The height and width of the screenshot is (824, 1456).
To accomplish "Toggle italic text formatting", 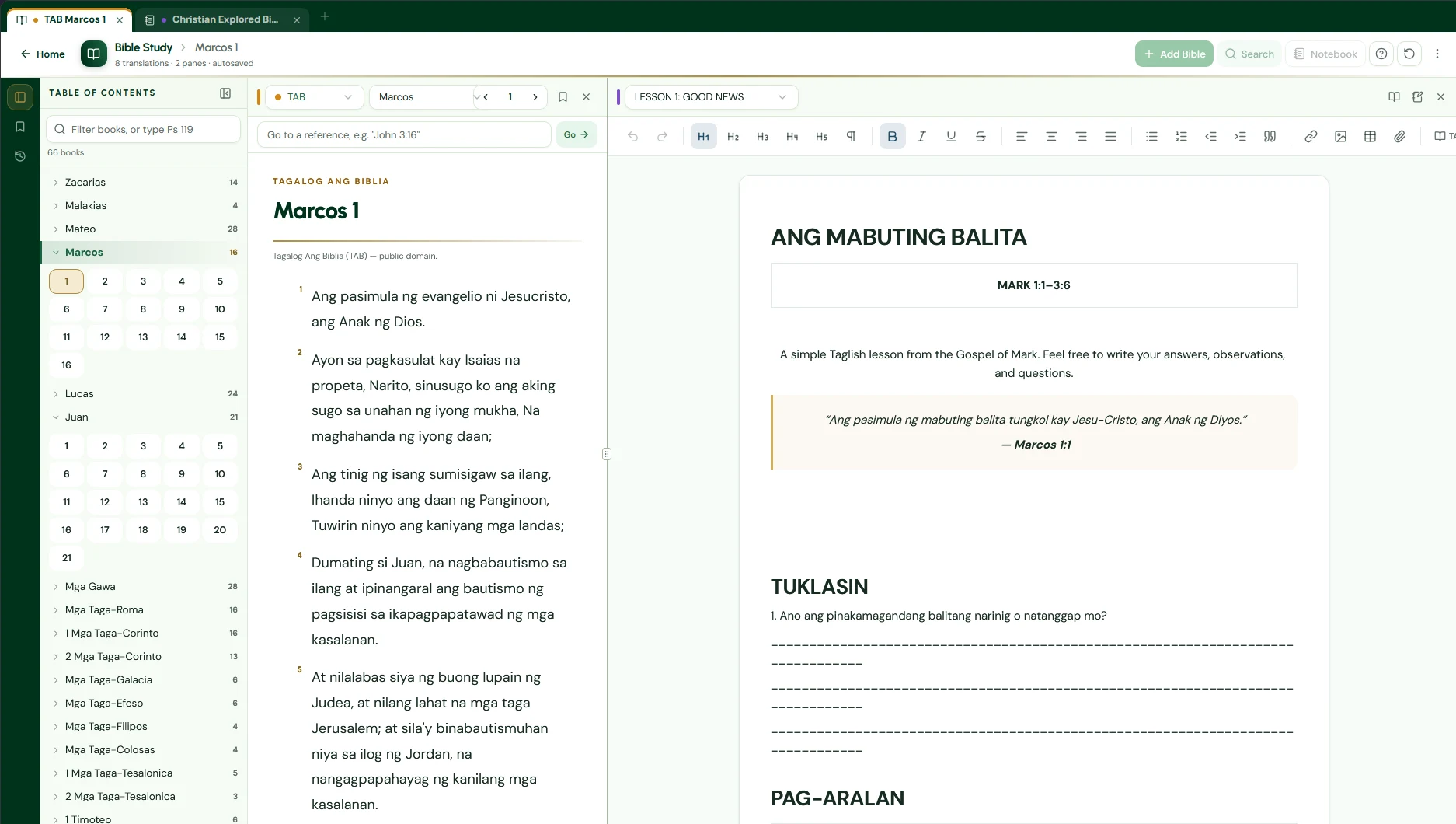I will click(921, 136).
